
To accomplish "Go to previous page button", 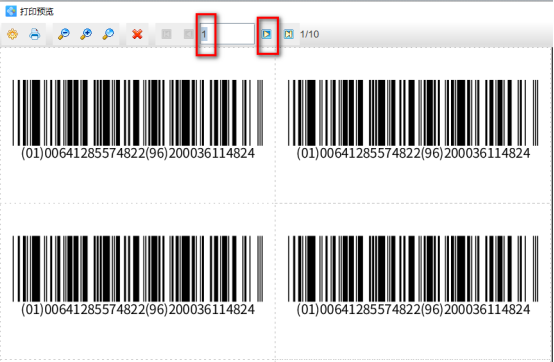I will pyautogui.click(x=188, y=34).
